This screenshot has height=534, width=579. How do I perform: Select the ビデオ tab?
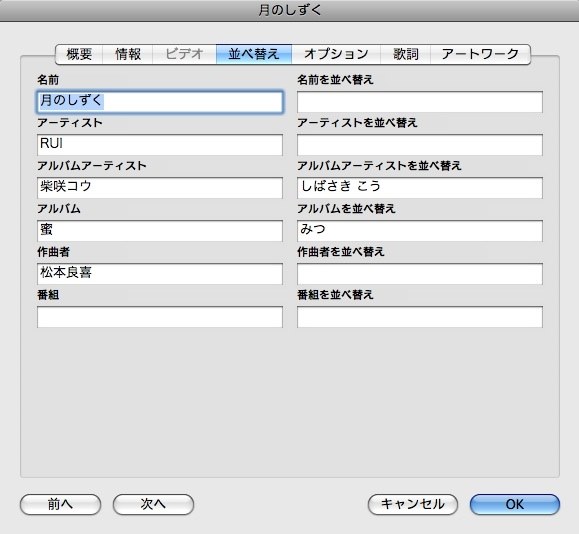184,54
